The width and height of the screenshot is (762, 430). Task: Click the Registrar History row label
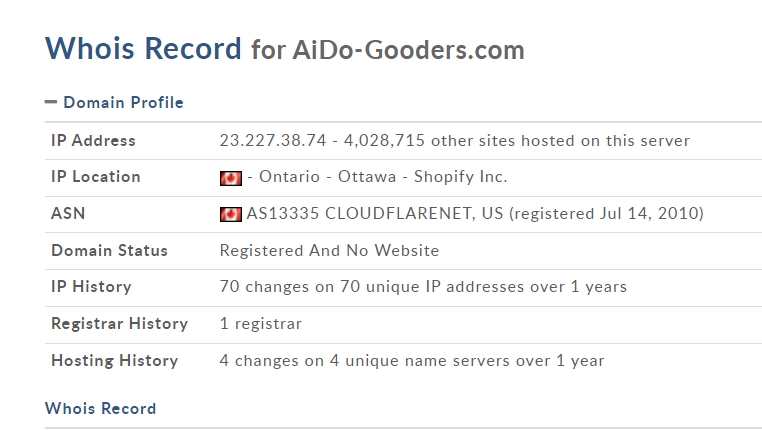pyautogui.click(x=120, y=324)
